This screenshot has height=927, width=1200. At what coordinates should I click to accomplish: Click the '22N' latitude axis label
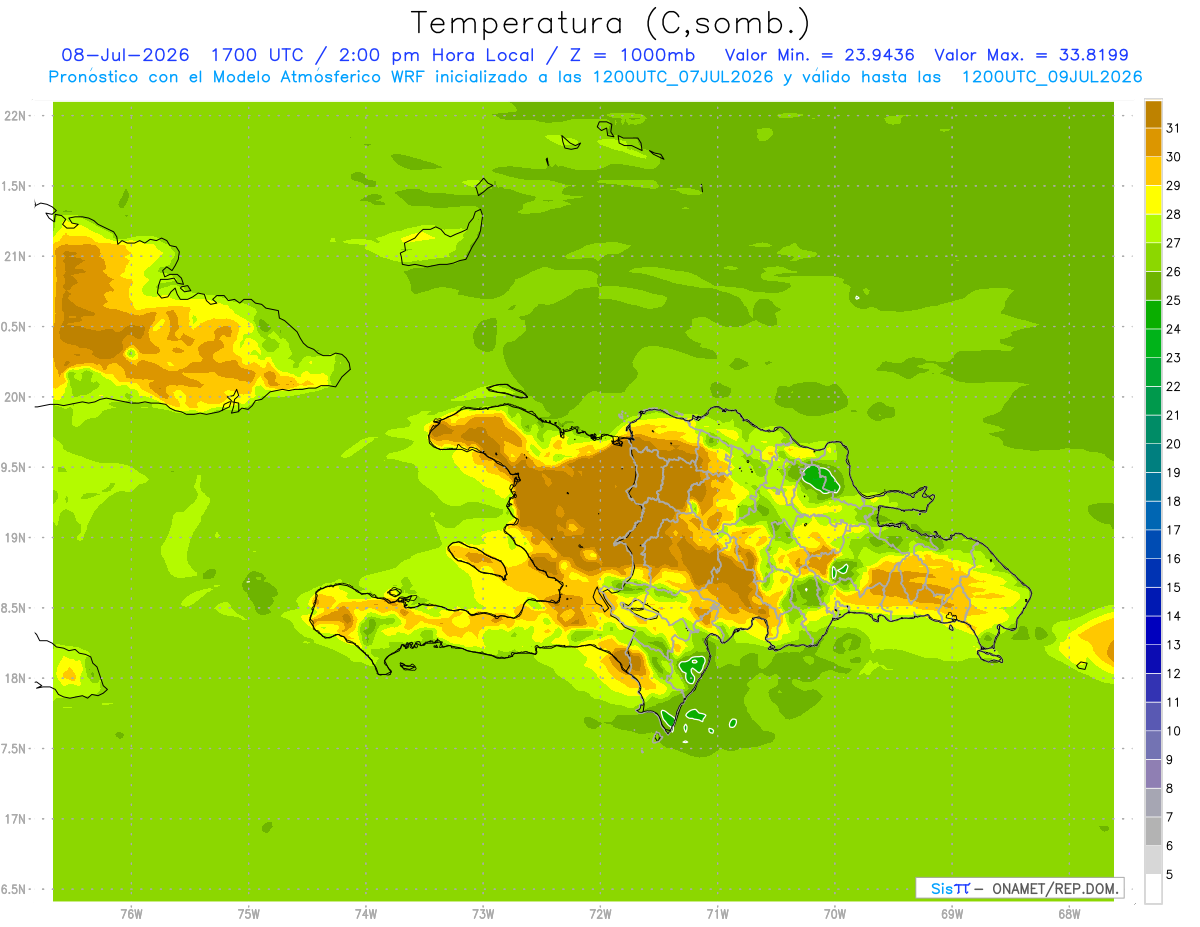(15, 116)
